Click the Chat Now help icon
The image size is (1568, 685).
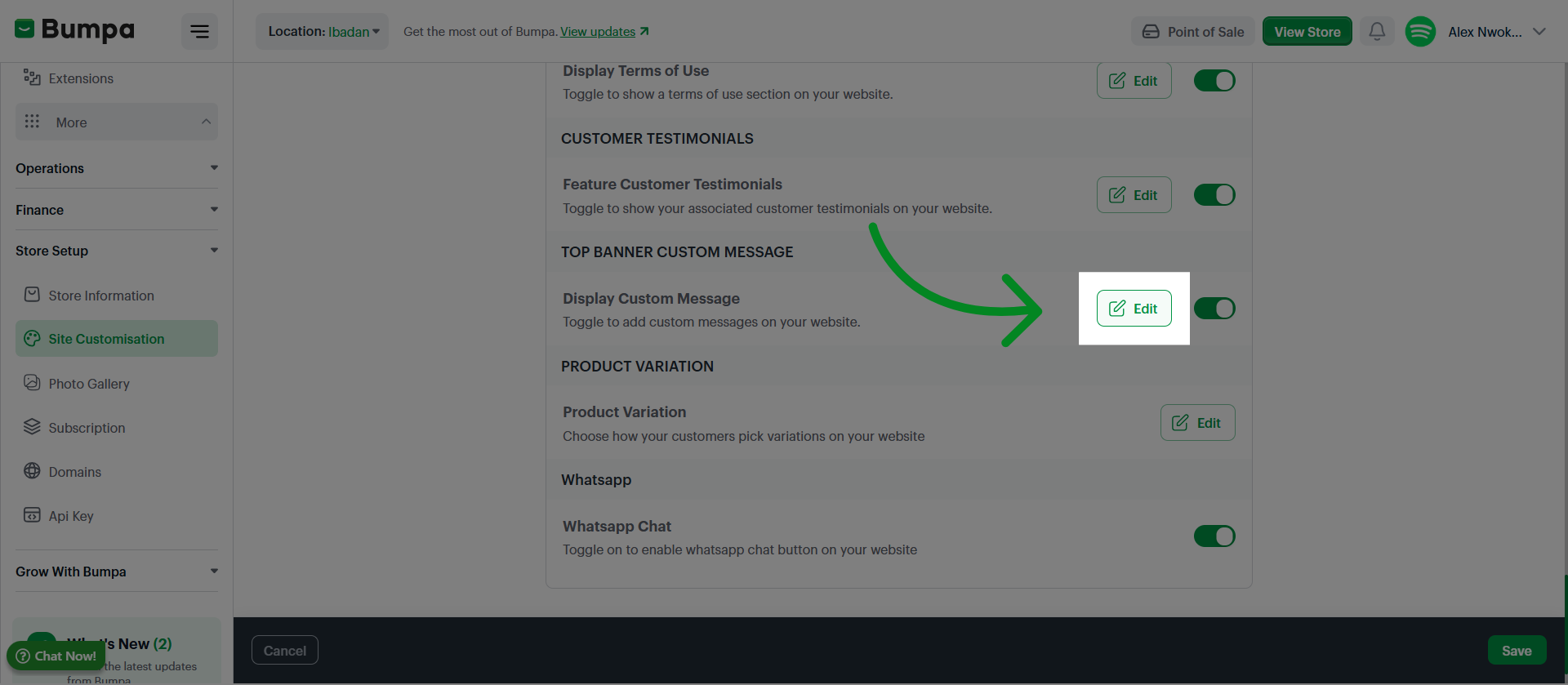click(23, 656)
